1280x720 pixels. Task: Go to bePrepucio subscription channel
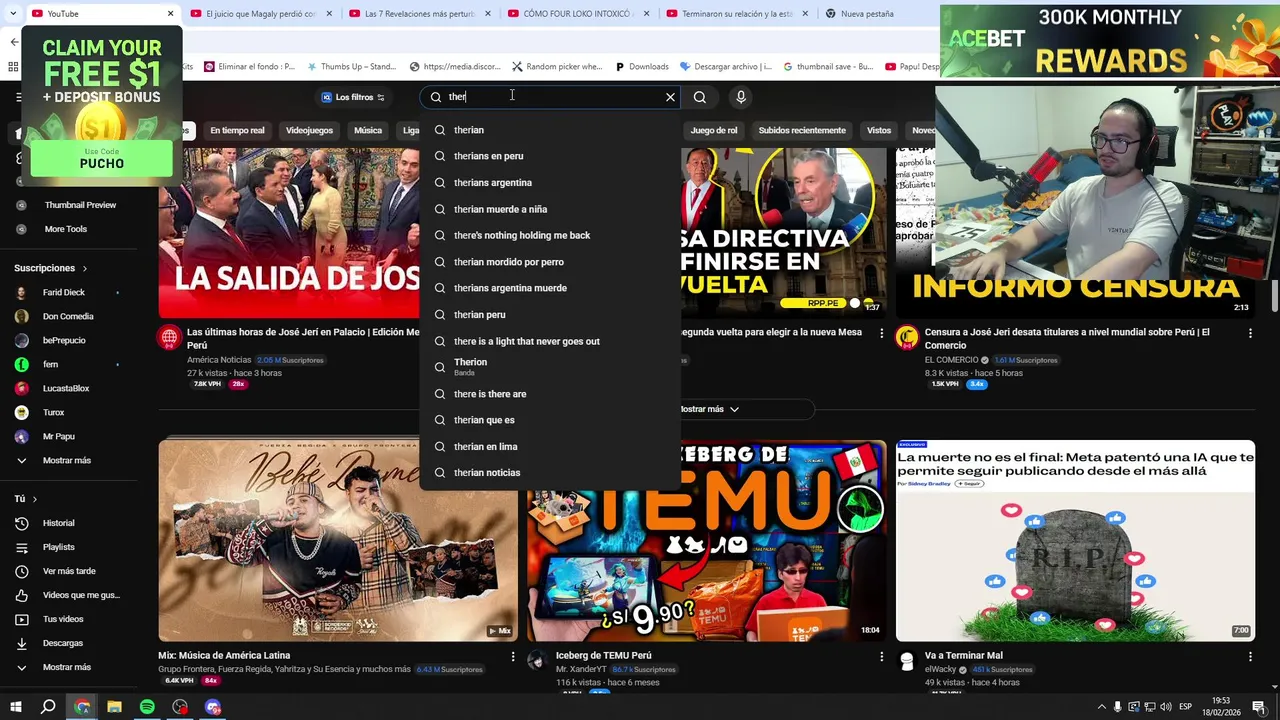click(66, 340)
